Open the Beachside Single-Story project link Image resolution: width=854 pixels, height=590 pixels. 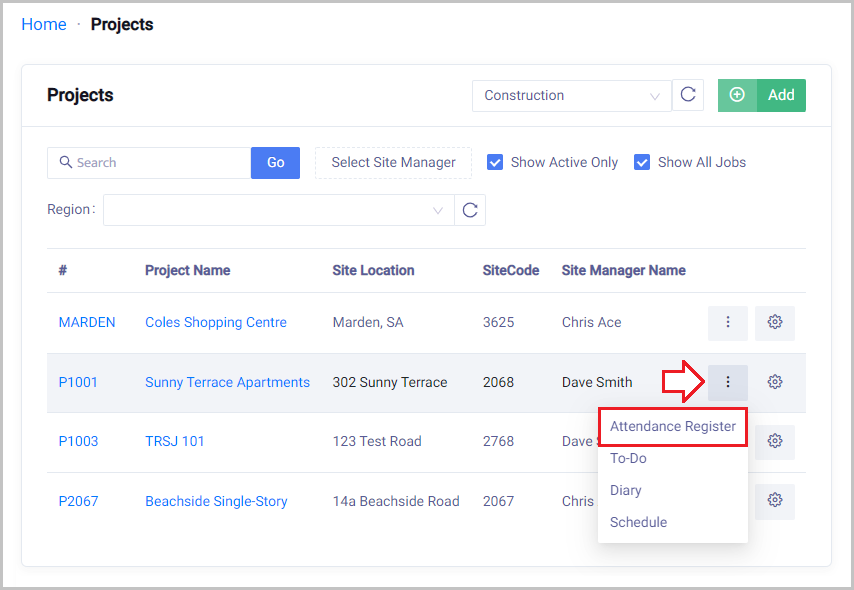(x=216, y=501)
